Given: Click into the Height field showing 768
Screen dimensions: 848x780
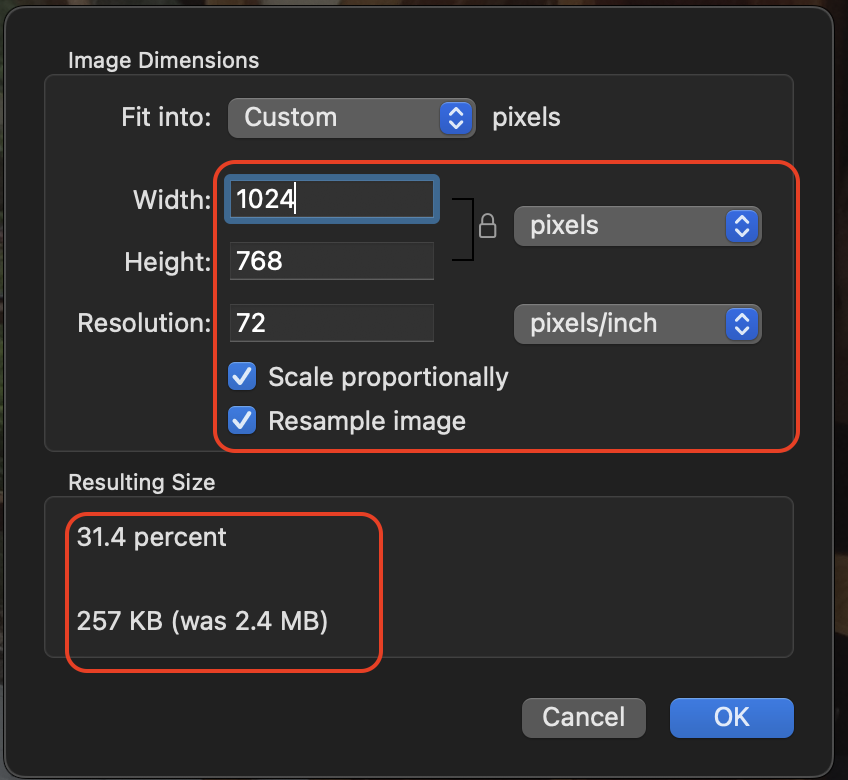Looking at the screenshot, I should point(332,261).
